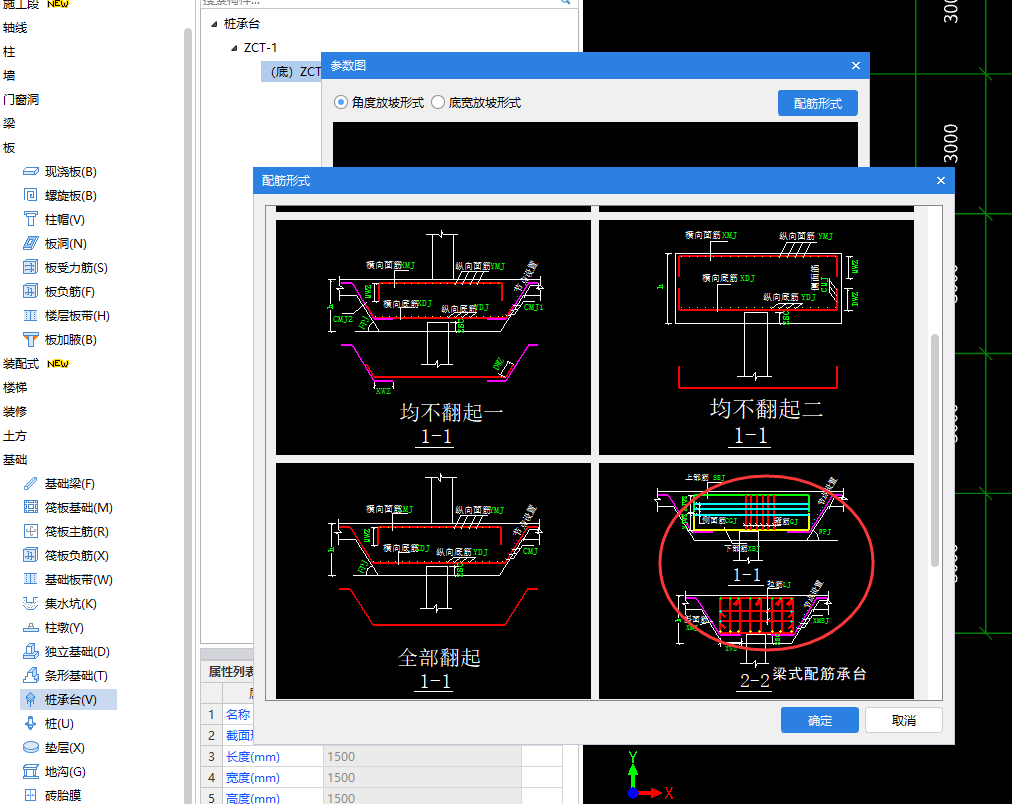Open the 墙 category in sidebar

tap(9, 75)
